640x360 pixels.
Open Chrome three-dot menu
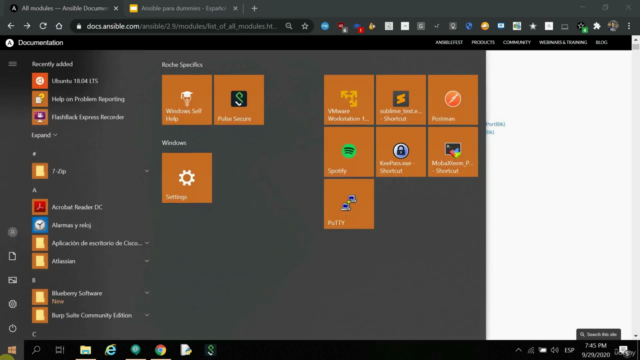coord(629,26)
